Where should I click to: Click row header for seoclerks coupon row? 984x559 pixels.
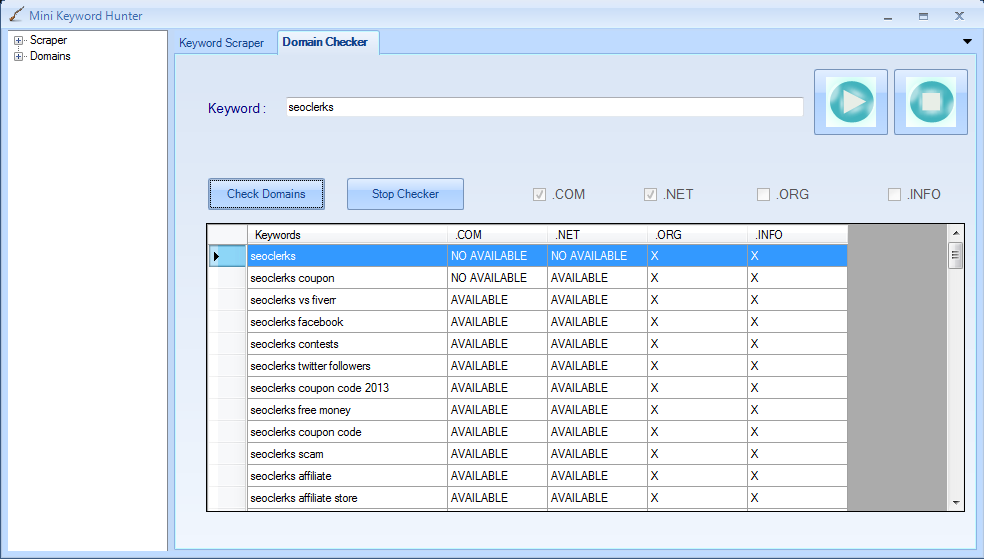coord(227,278)
